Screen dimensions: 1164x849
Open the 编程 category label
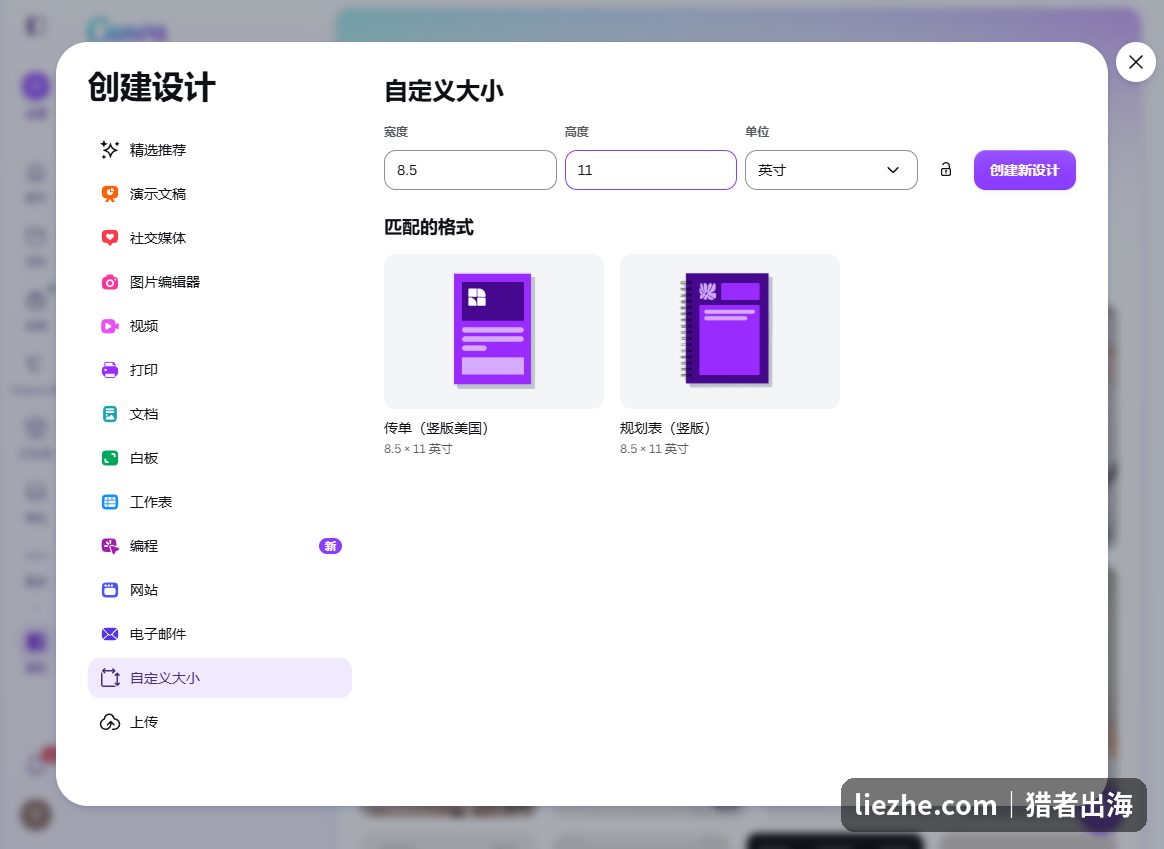[x=144, y=546]
